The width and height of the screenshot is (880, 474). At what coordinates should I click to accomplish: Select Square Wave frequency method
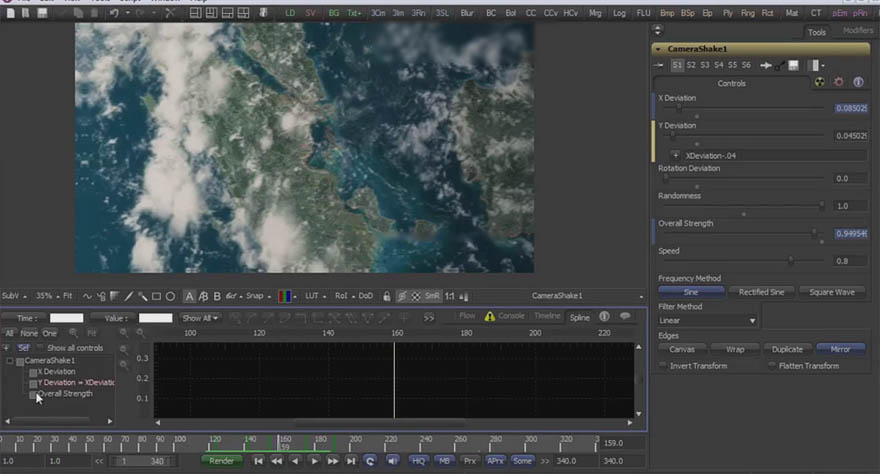(832, 292)
